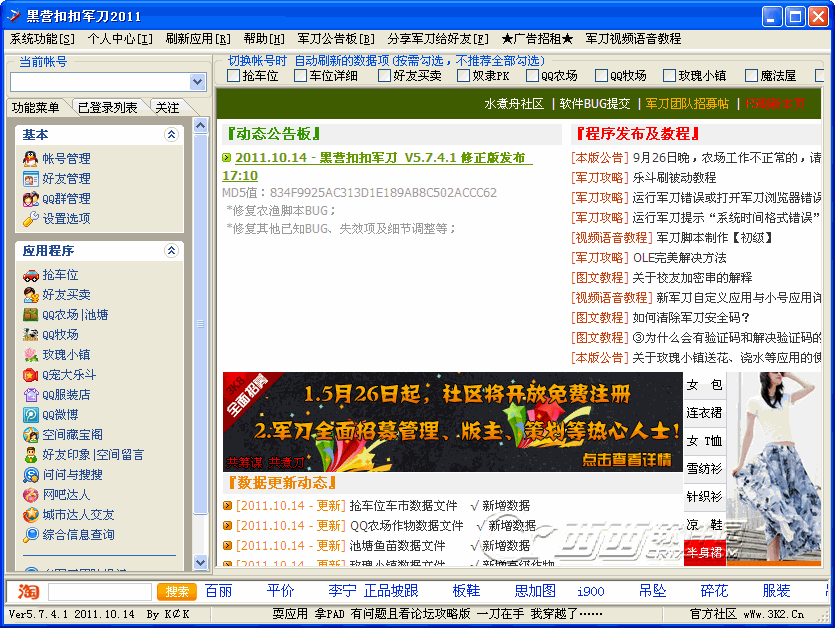Viewport: 835px width, 628px height.
Task: Click the Taobao search input field
Action: (x=100, y=592)
